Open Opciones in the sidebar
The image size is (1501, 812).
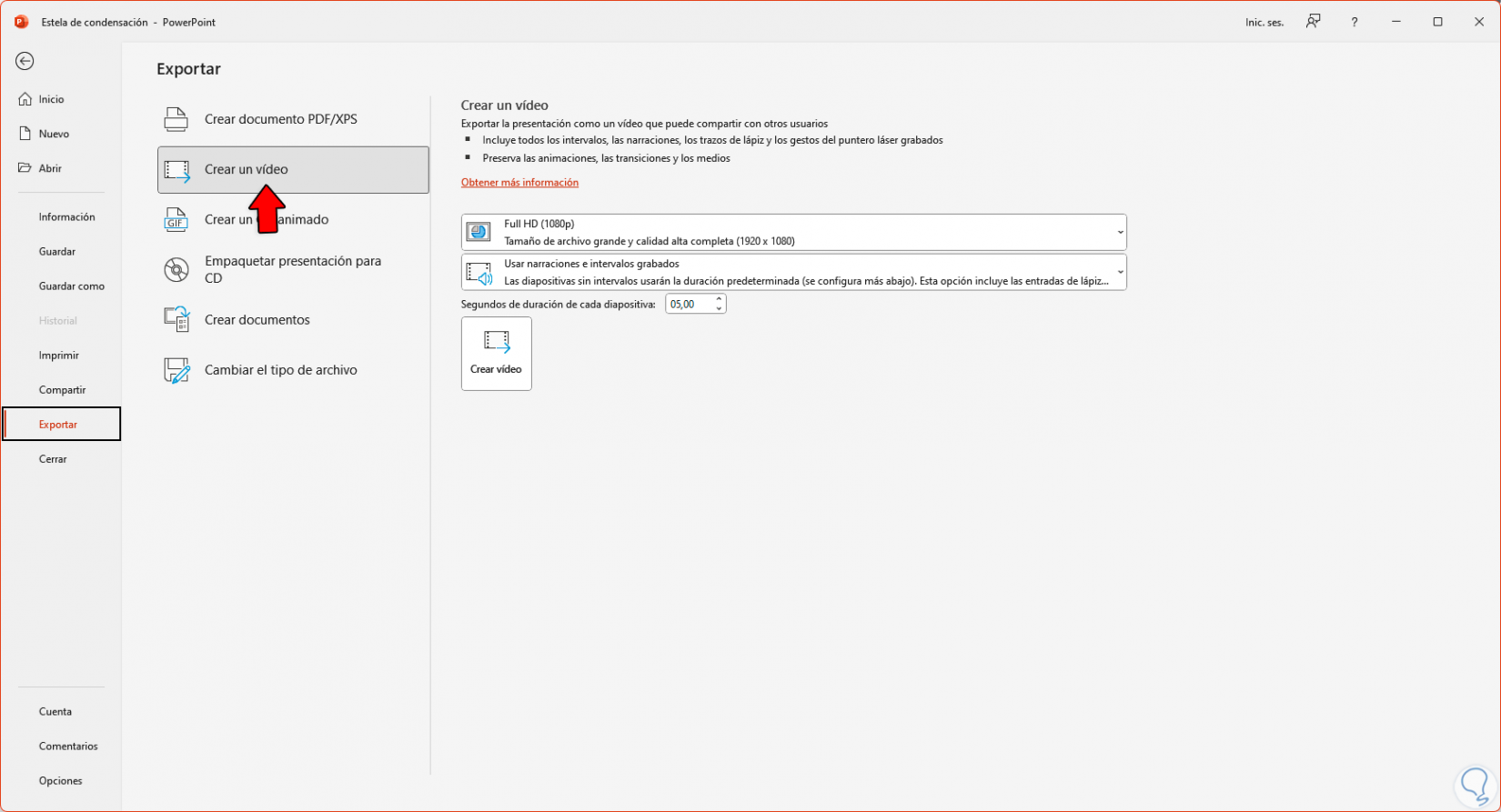point(61,781)
